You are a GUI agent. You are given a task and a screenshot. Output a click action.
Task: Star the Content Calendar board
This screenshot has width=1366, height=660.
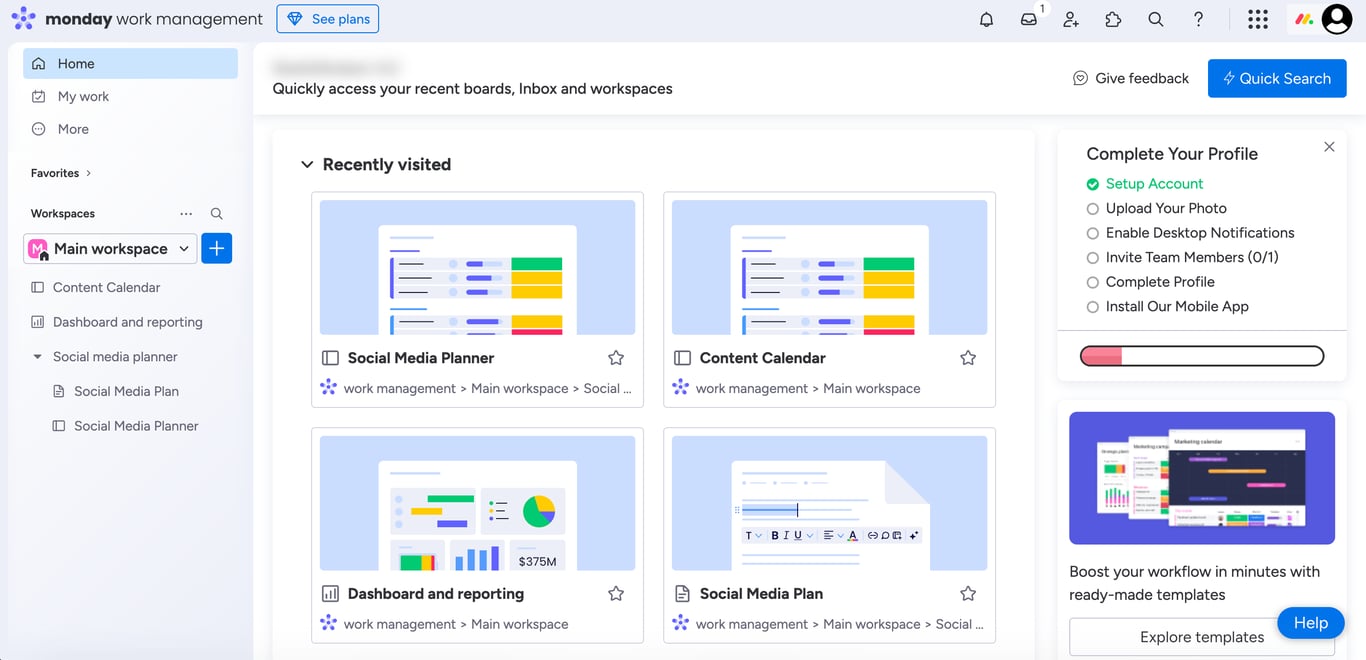coord(967,357)
